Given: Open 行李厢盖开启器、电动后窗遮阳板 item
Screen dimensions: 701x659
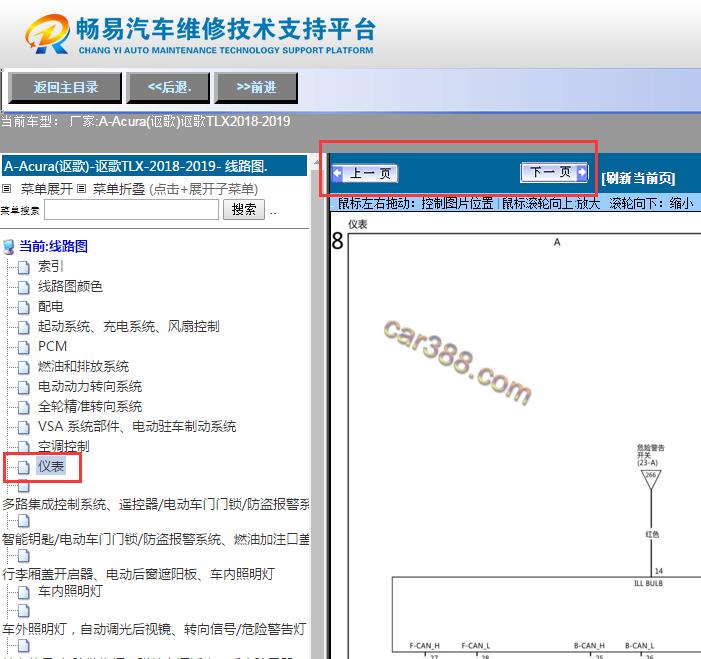Looking at the screenshot, I should [x=138, y=574].
